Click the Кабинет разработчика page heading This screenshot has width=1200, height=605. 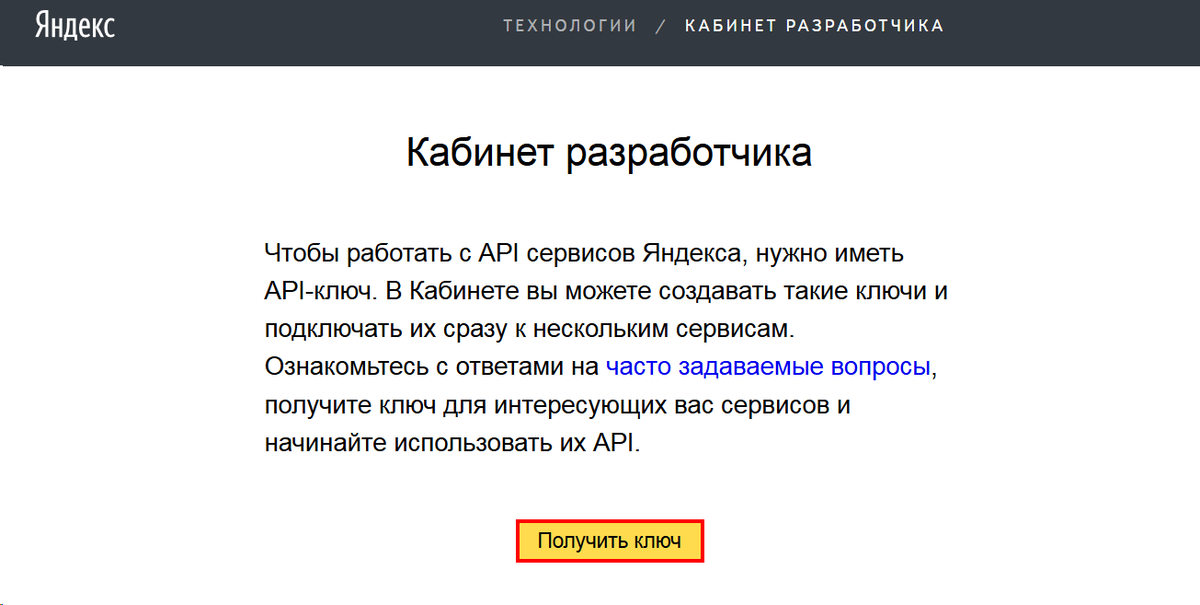point(609,153)
